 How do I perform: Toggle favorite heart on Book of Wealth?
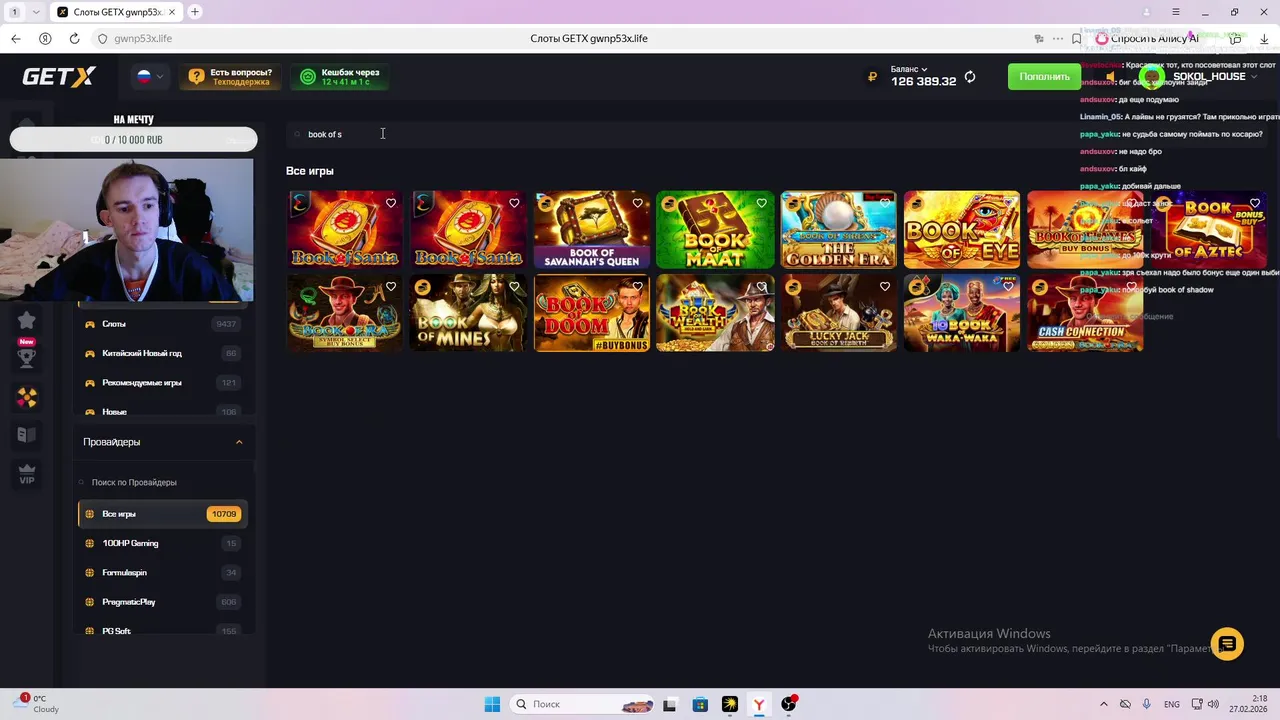[761, 286]
